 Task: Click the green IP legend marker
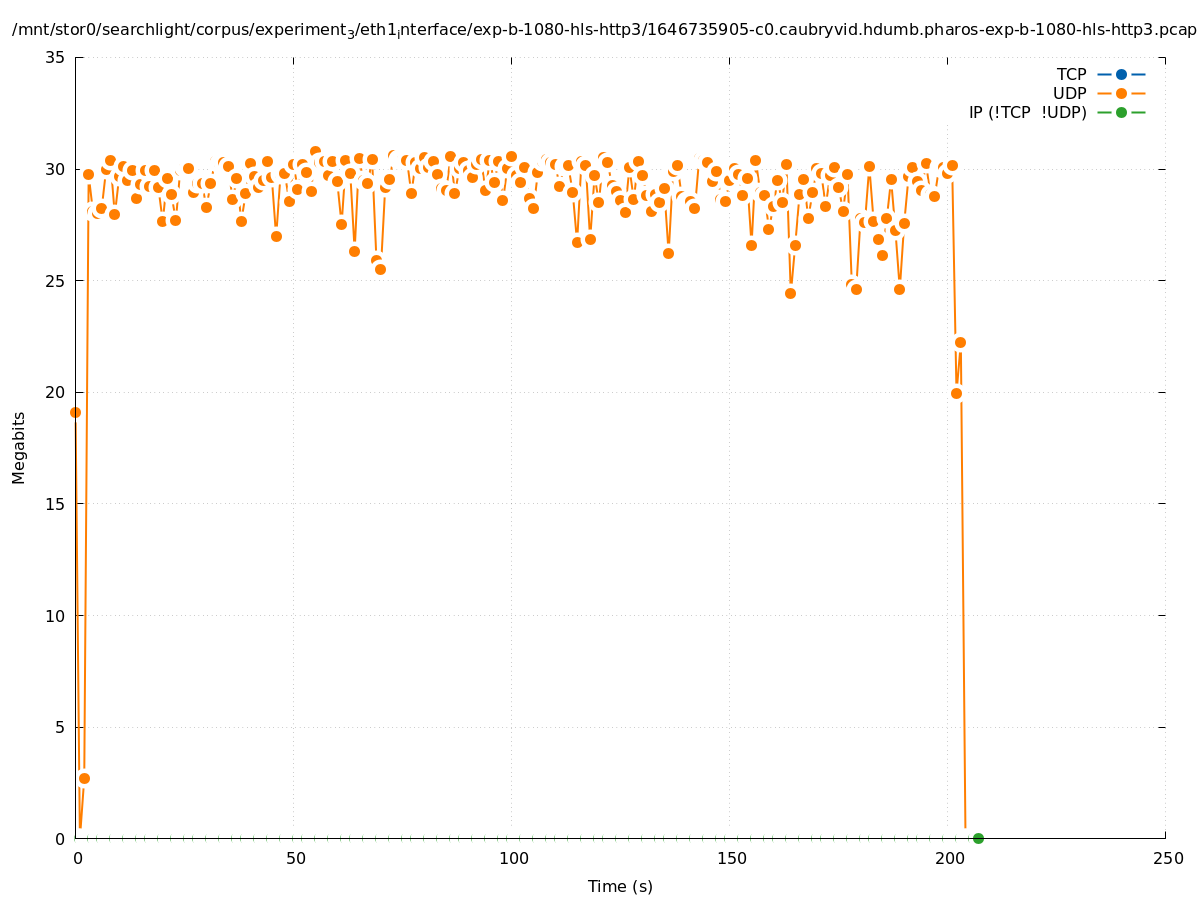click(1121, 112)
